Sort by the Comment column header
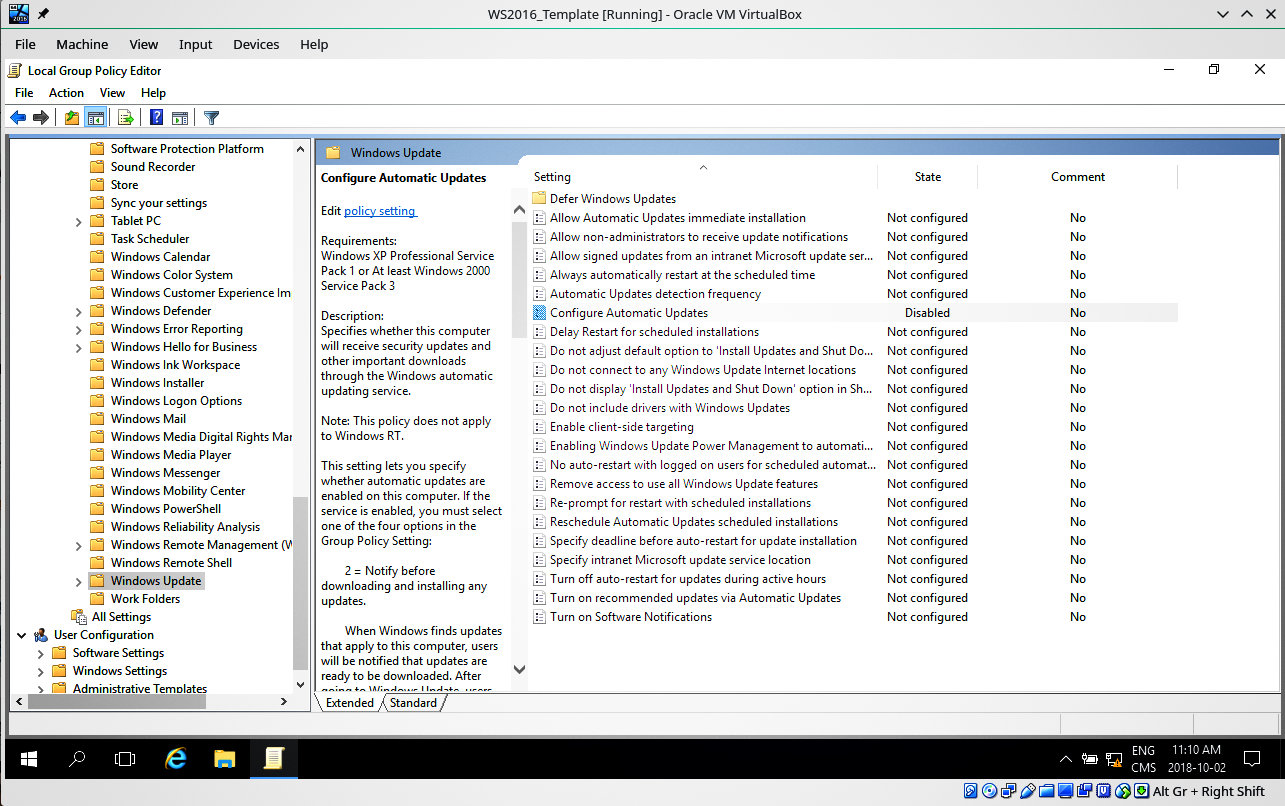Viewport: 1285px width, 806px height. click(1077, 177)
